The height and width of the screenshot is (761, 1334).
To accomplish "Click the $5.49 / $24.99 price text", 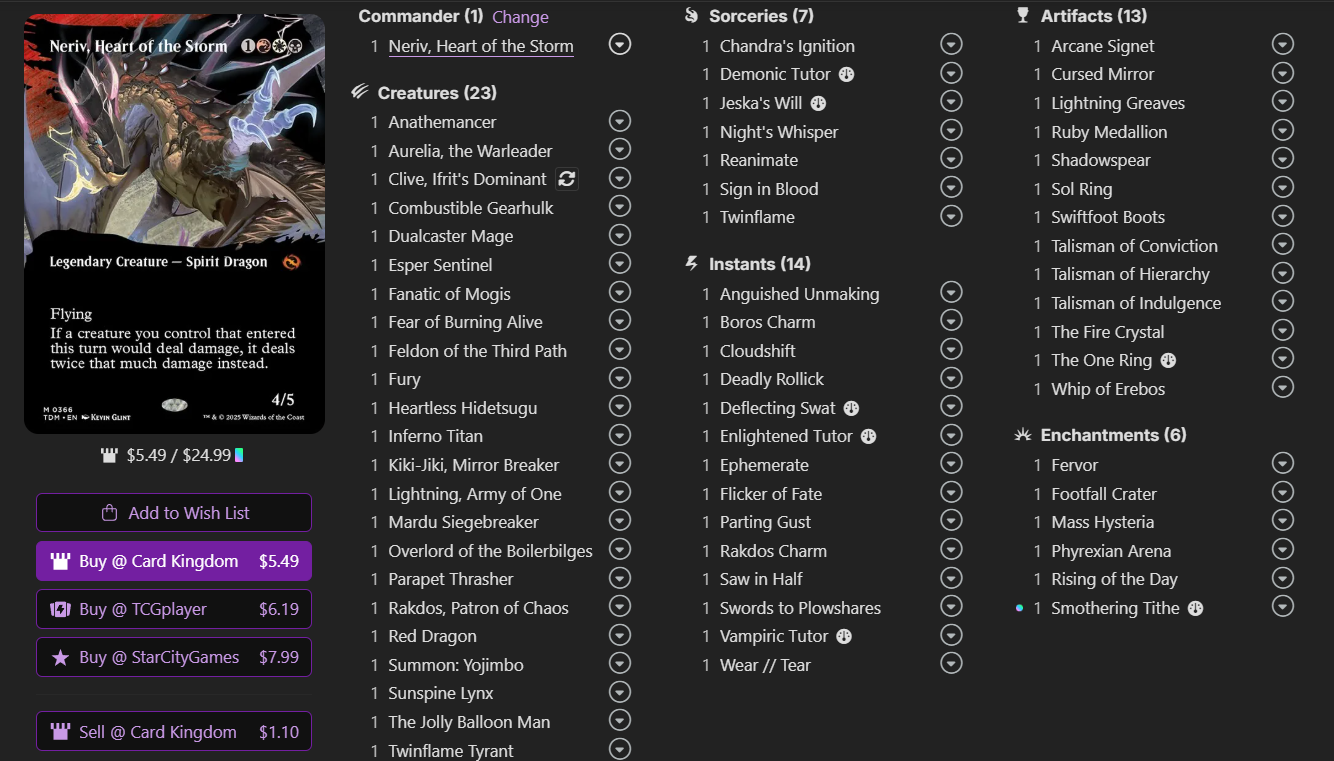I will (x=179, y=456).
